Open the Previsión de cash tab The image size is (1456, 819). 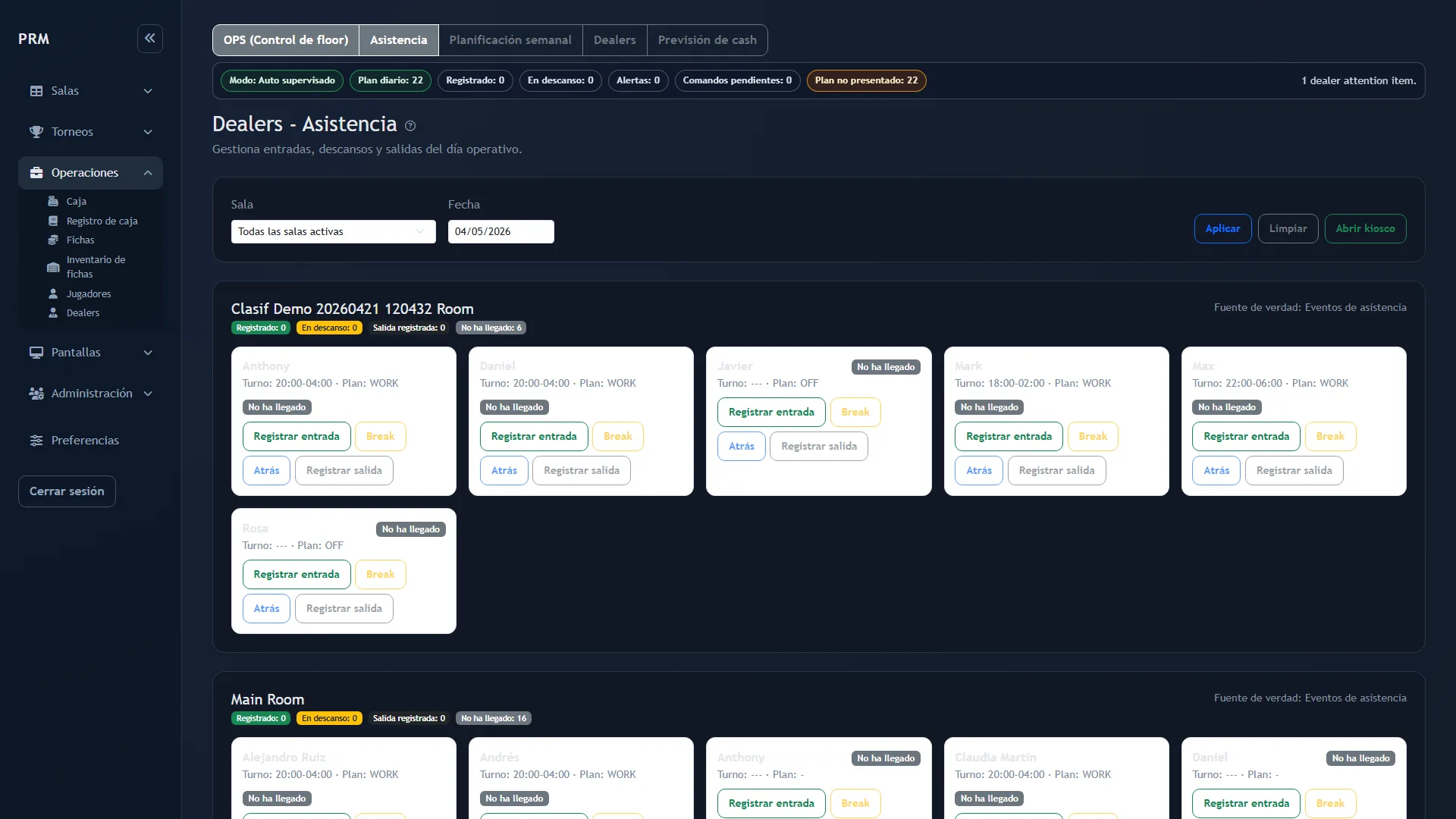pos(707,40)
